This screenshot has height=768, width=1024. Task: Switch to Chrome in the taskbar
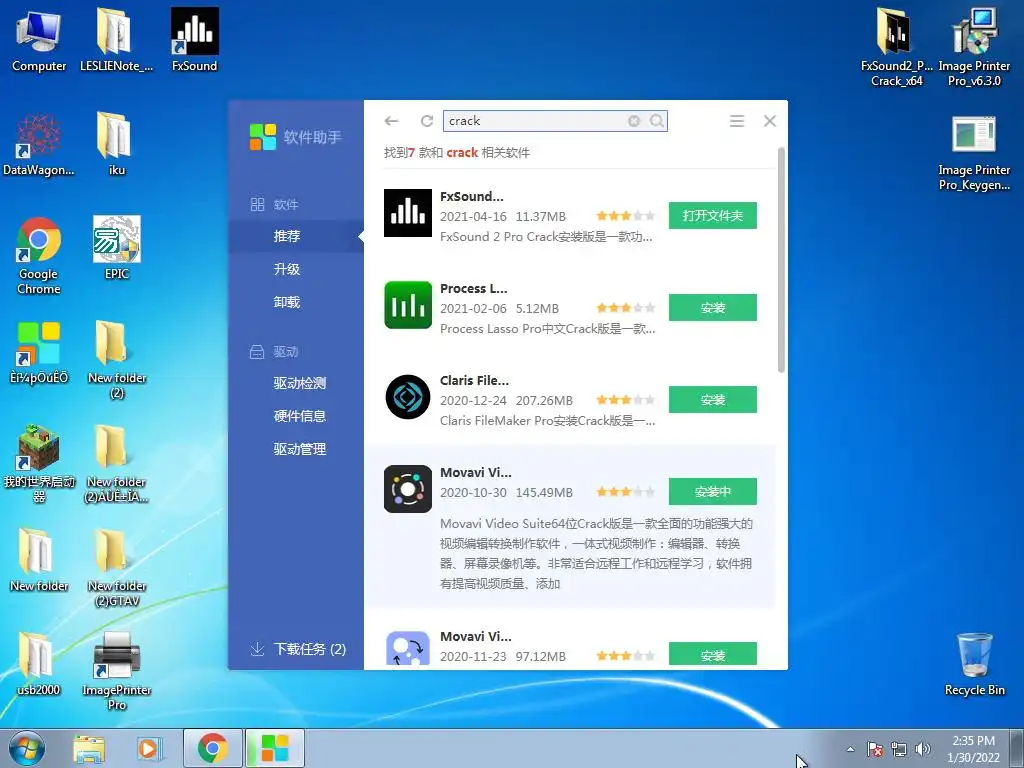(x=213, y=748)
